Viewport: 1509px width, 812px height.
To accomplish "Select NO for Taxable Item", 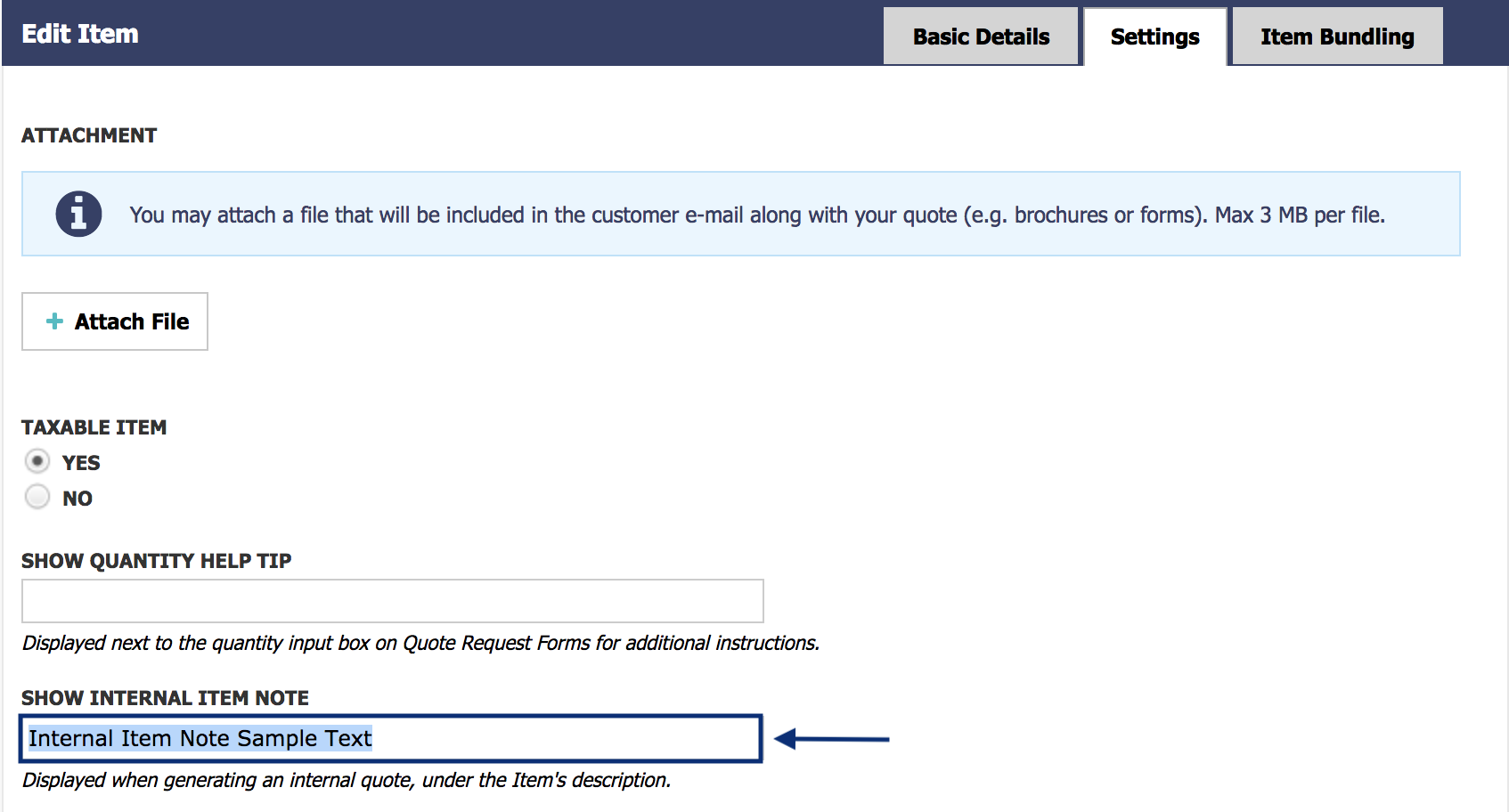I will coord(37,497).
